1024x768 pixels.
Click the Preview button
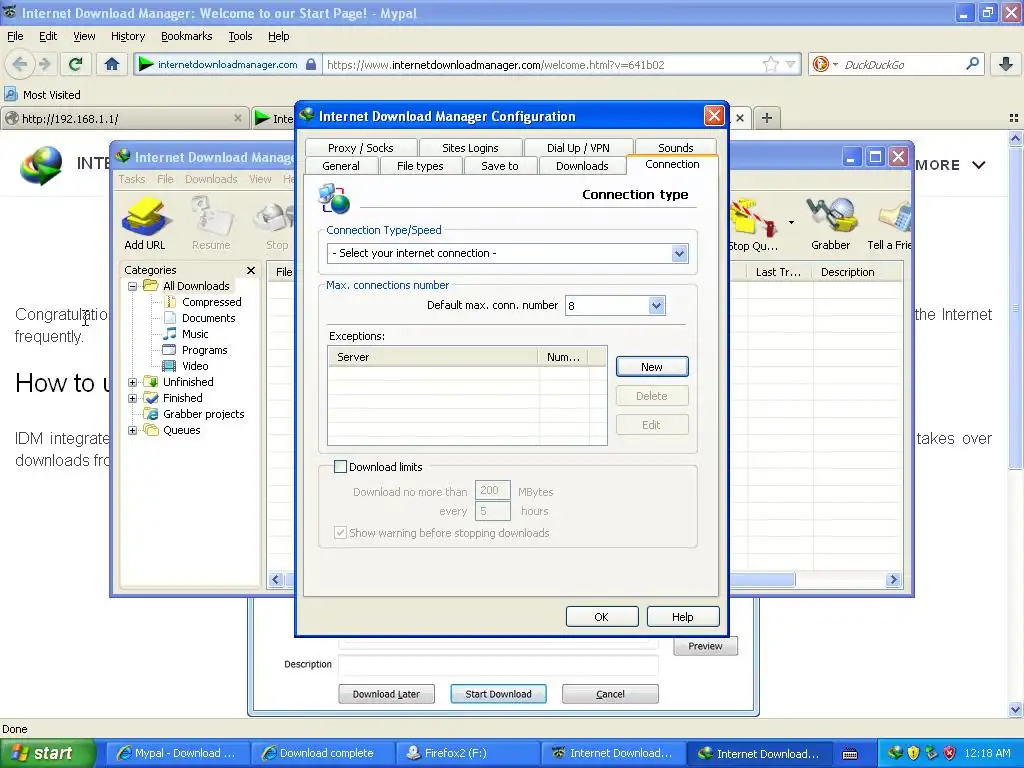705,646
